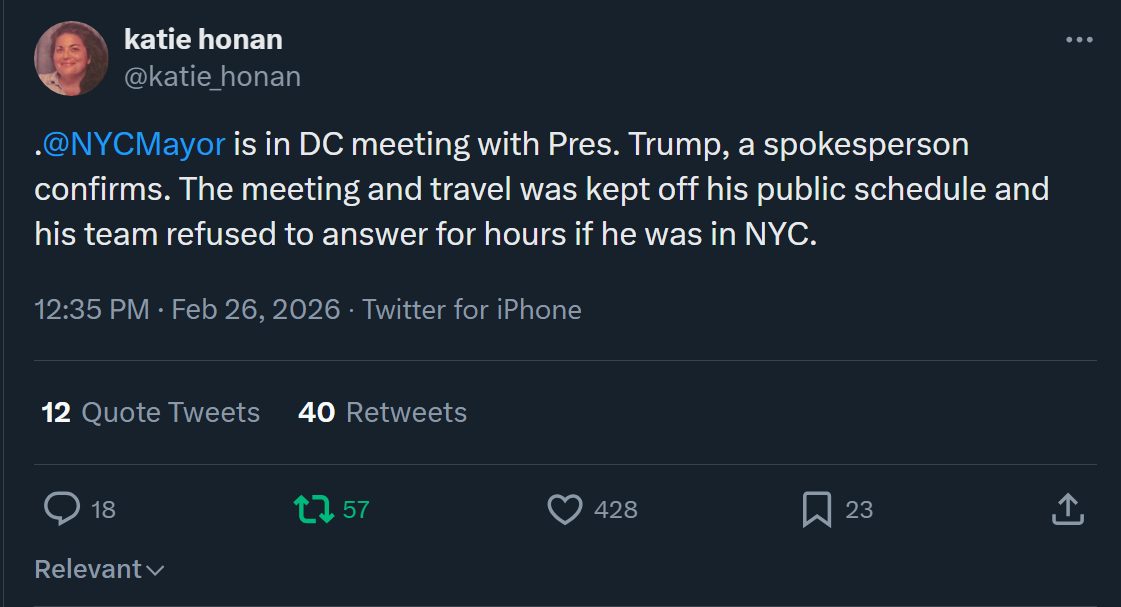The image size is (1121, 607).
Task: Open the three-dot more options menu
Action: [x=1079, y=40]
